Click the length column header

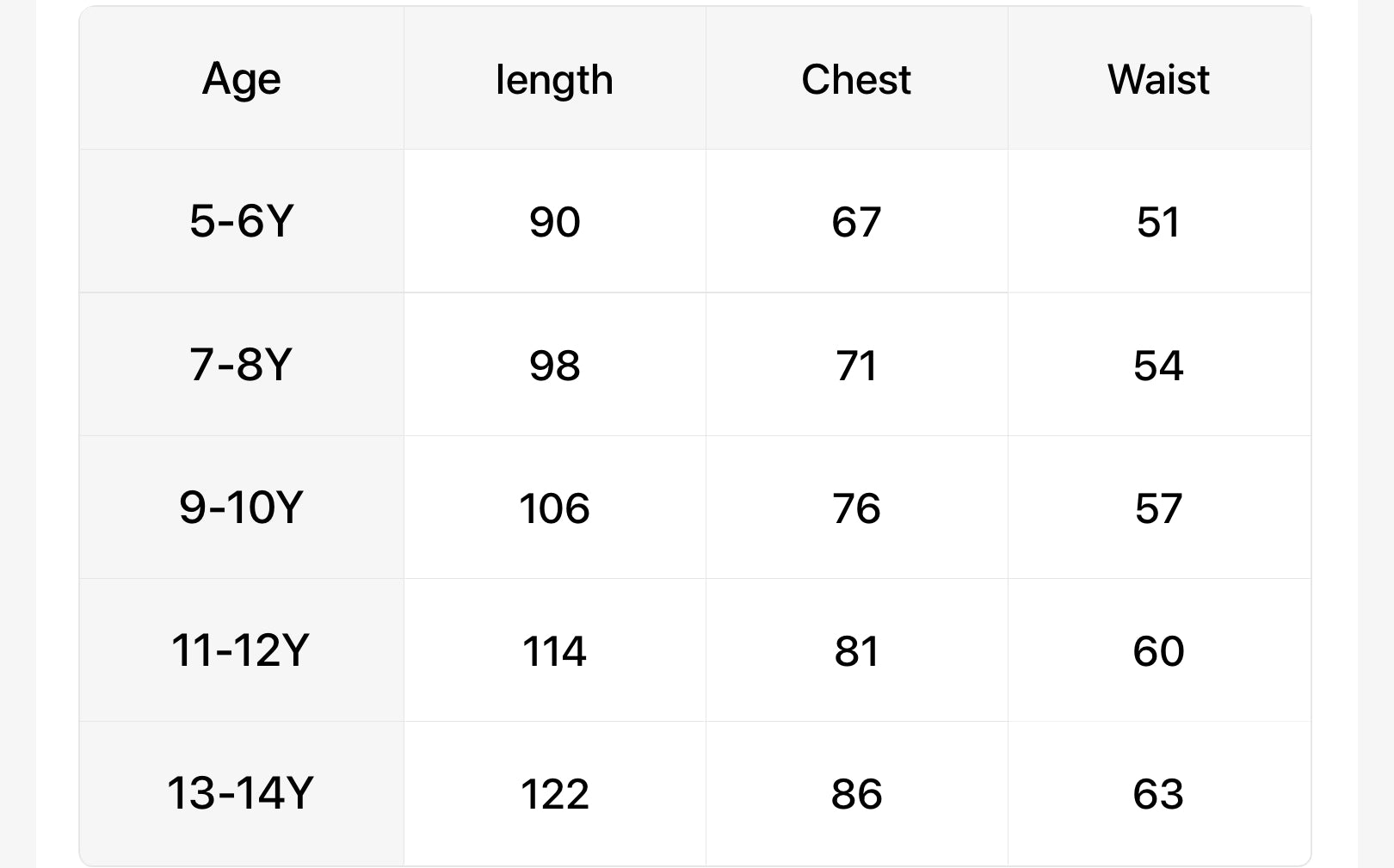[554, 80]
